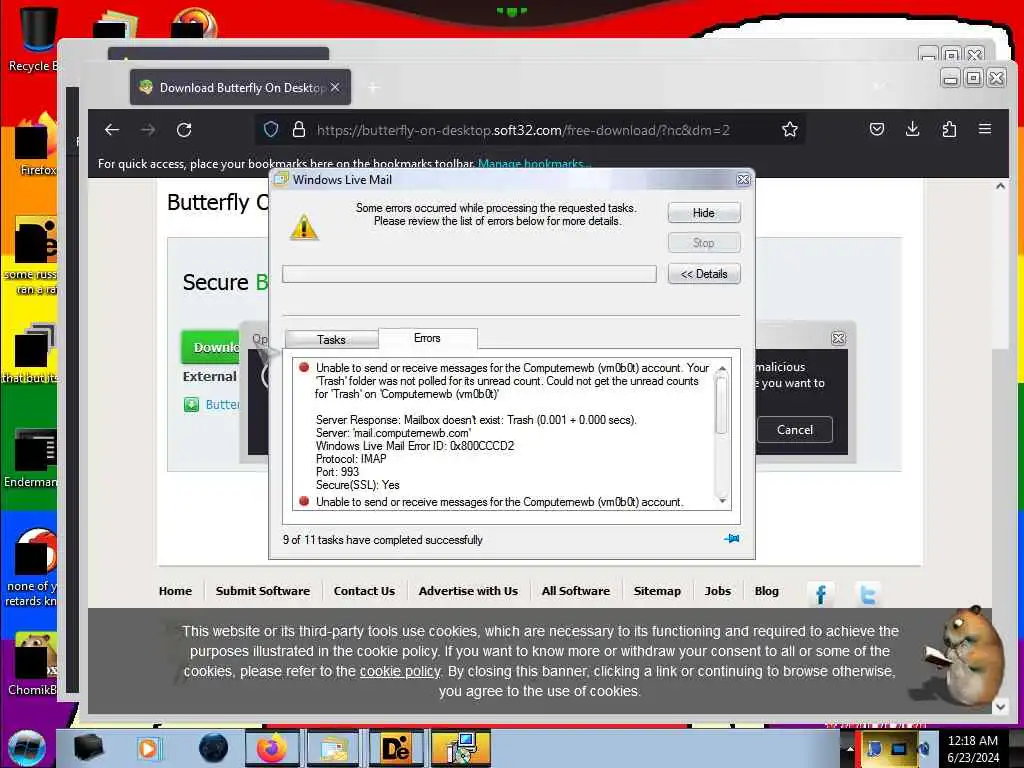Open the Pocket save icon
The width and height of the screenshot is (1024, 768).
coord(877,129)
